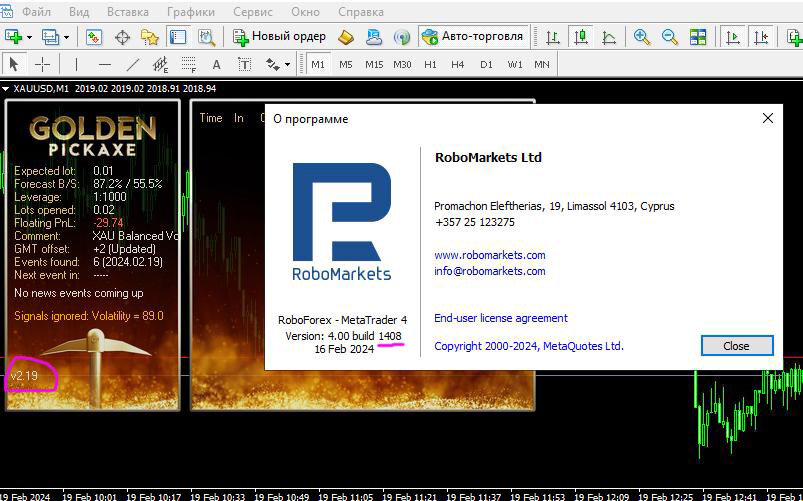This screenshot has height=501, width=803.
Task: Open the Окно menu
Action: [305, 12]
